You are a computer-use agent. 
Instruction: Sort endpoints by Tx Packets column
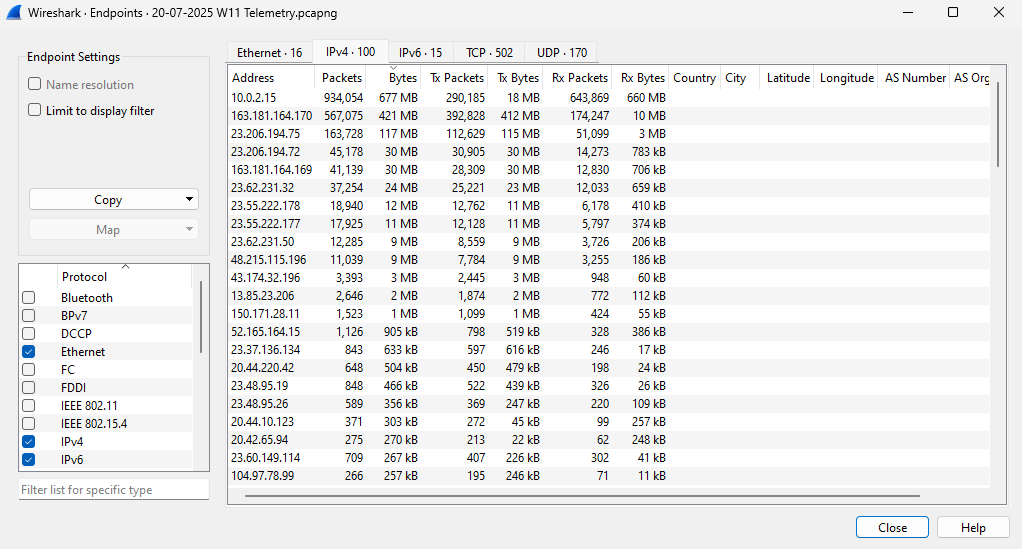(x=454, y=78)
